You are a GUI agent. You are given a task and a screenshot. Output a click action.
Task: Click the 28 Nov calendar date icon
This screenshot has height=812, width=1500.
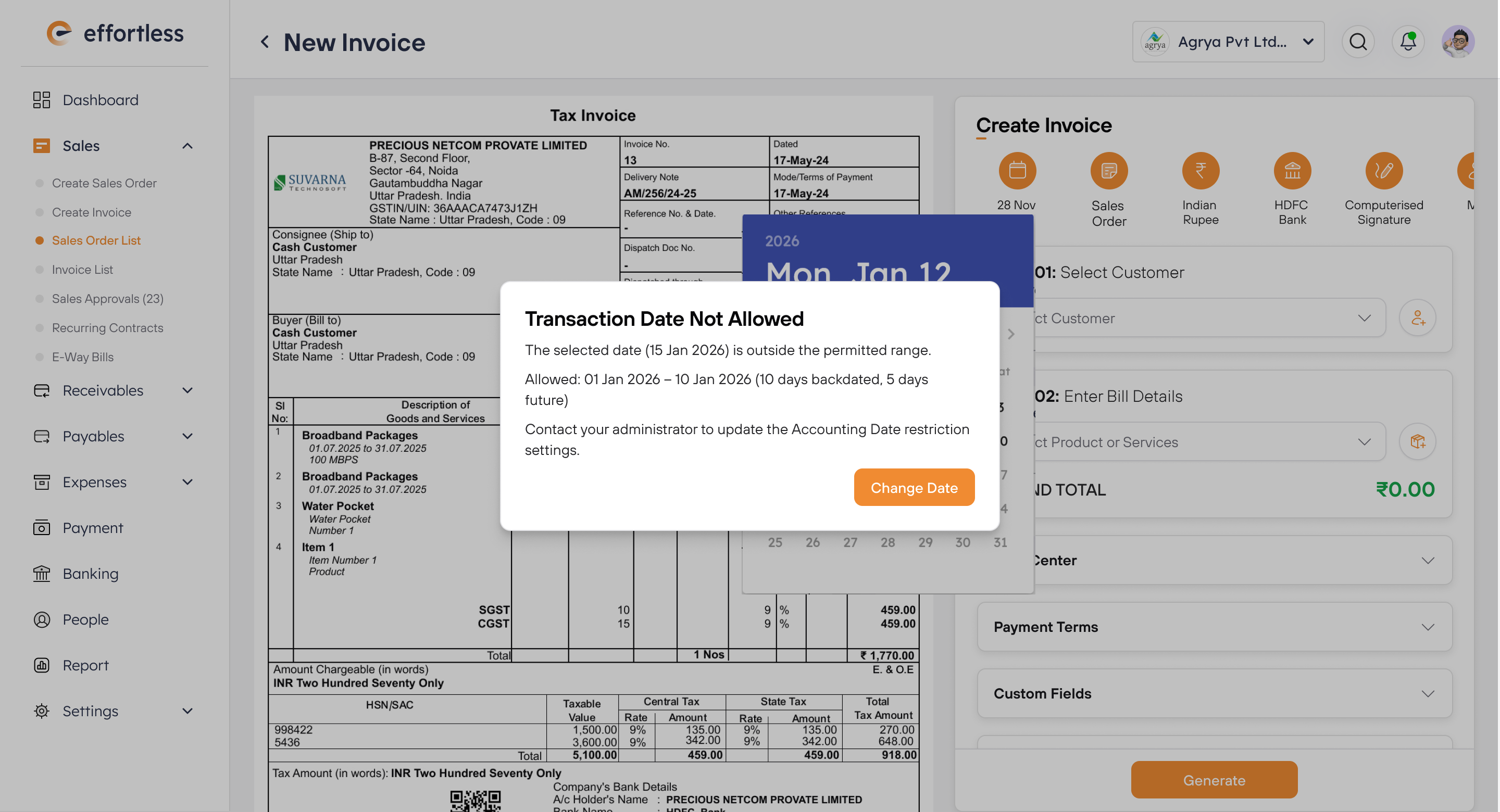pos(1017,171)
